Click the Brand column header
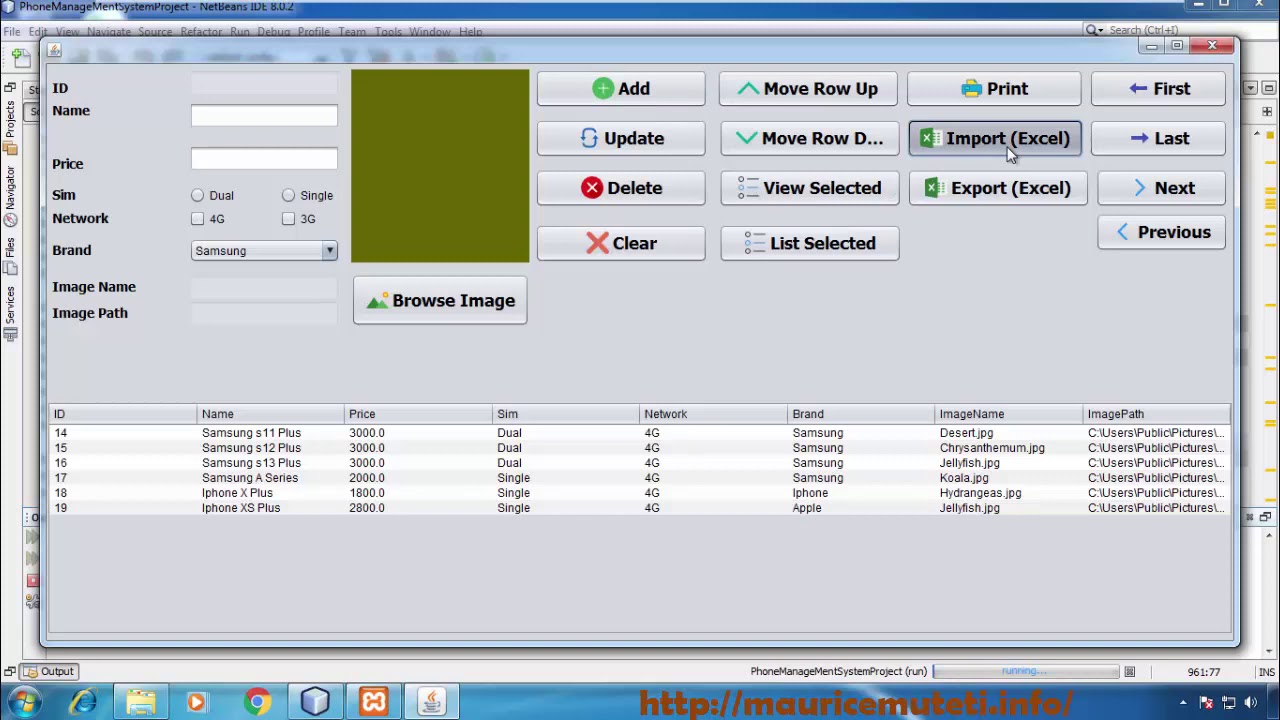The height and width of the screenshot is (720, 1280). (861, 414)
